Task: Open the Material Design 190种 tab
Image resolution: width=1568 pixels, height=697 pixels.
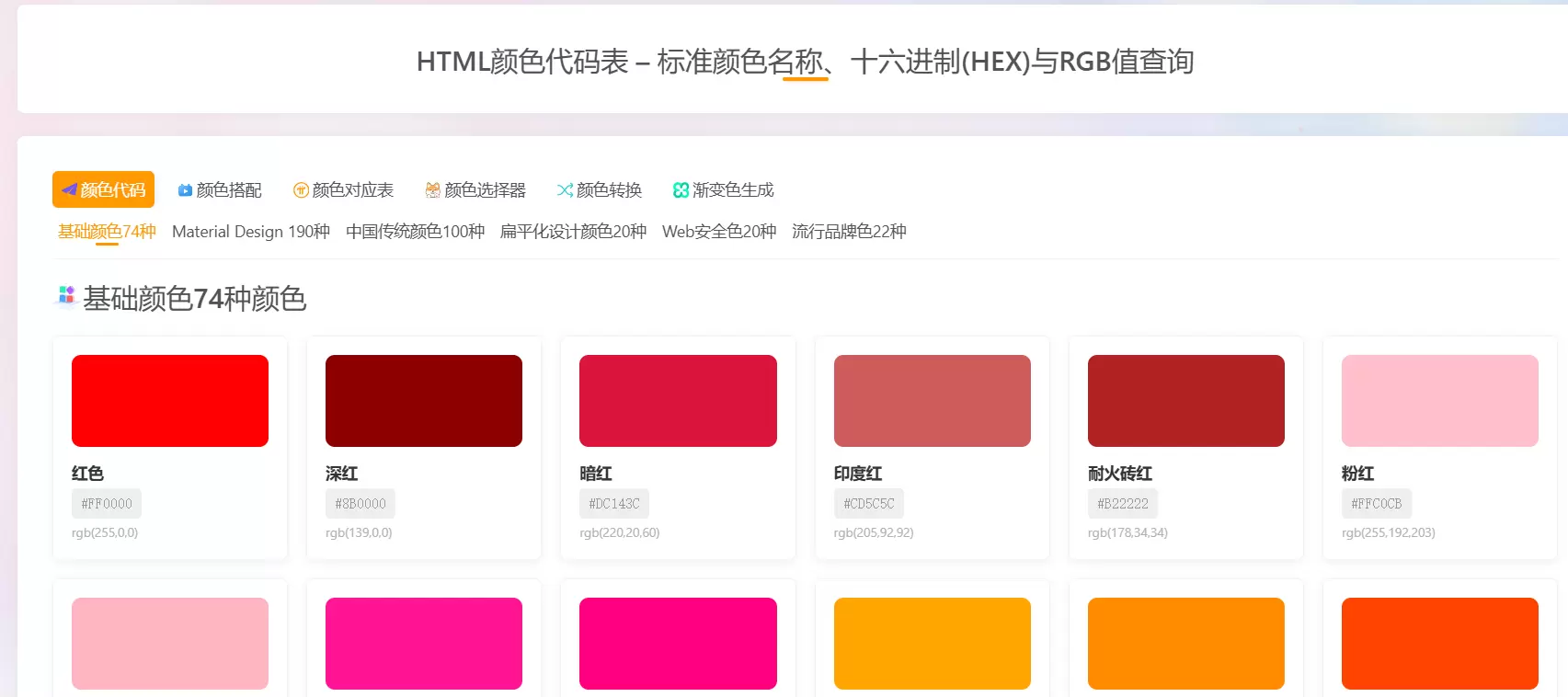Action: coord(251,232)
